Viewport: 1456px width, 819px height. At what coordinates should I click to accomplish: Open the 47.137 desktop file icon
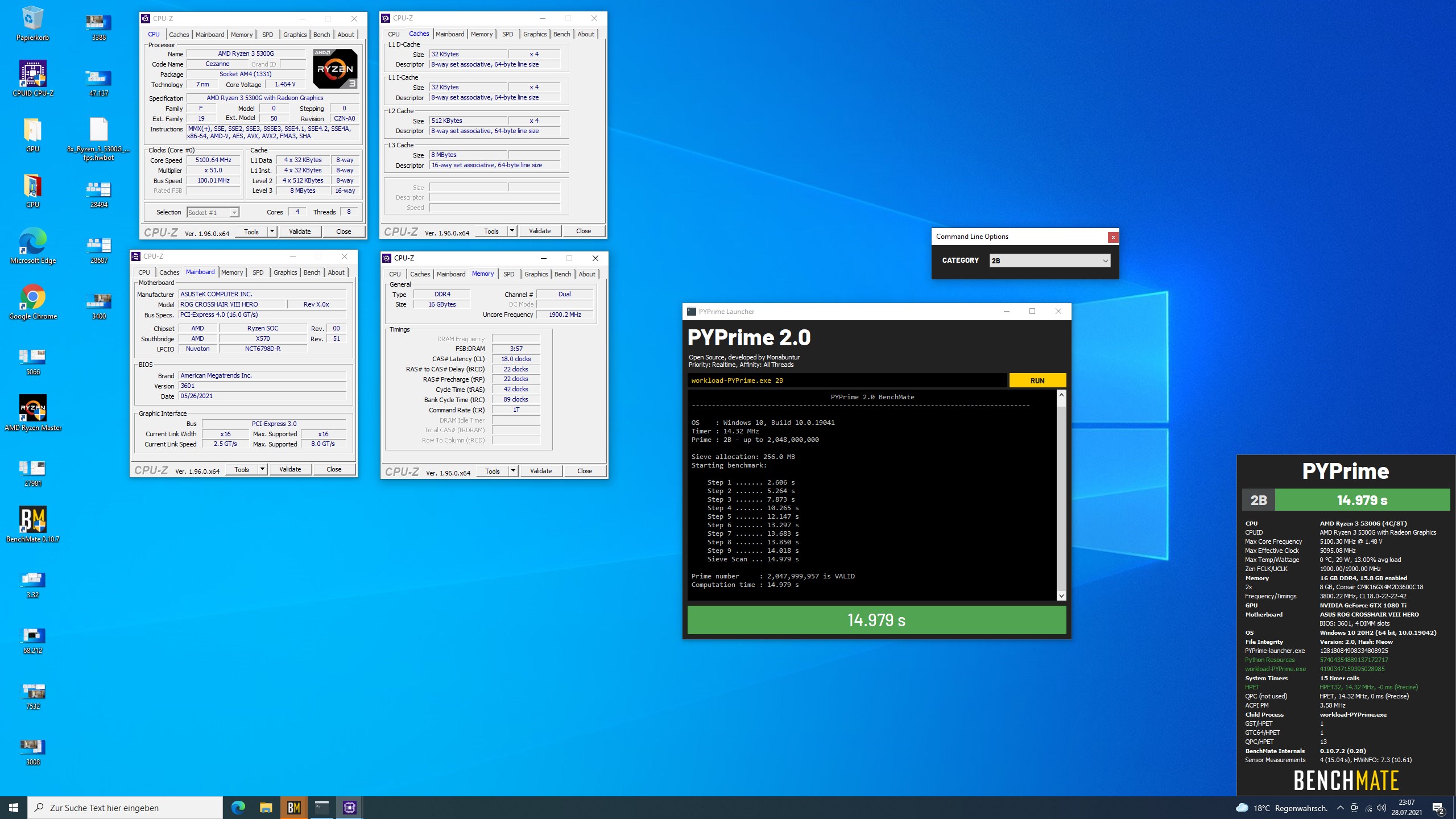click(98, 82)
